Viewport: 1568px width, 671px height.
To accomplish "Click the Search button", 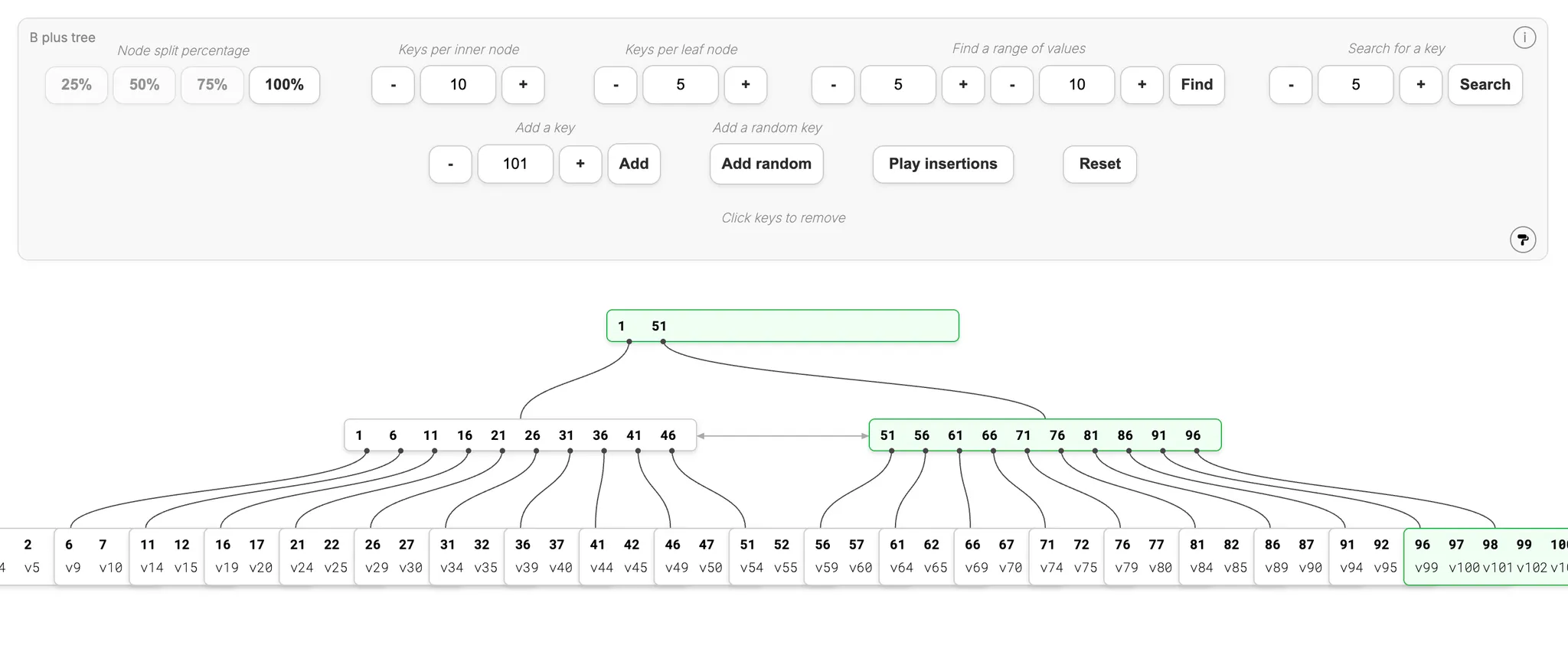I will (1485, 85).
